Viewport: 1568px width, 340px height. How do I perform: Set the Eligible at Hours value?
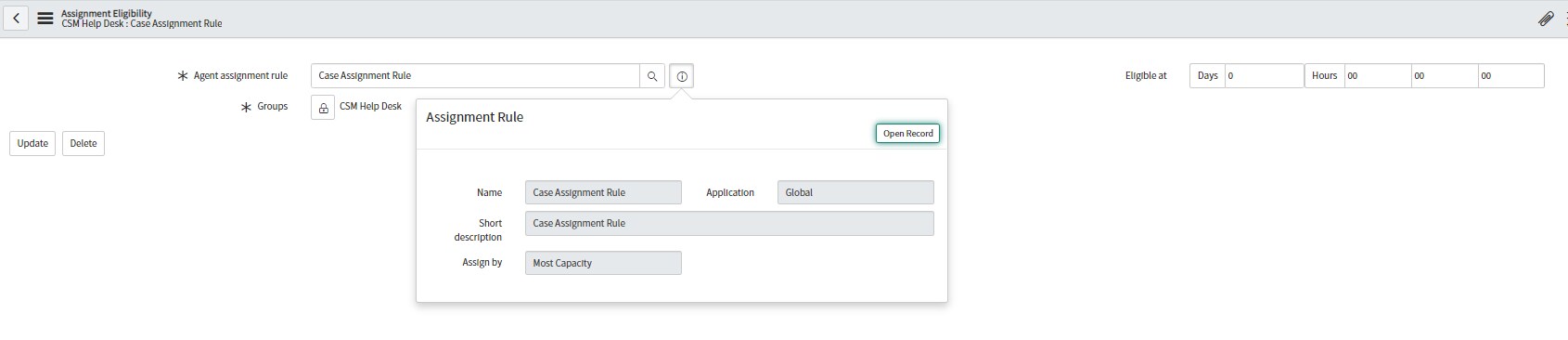click(1378, 76)
